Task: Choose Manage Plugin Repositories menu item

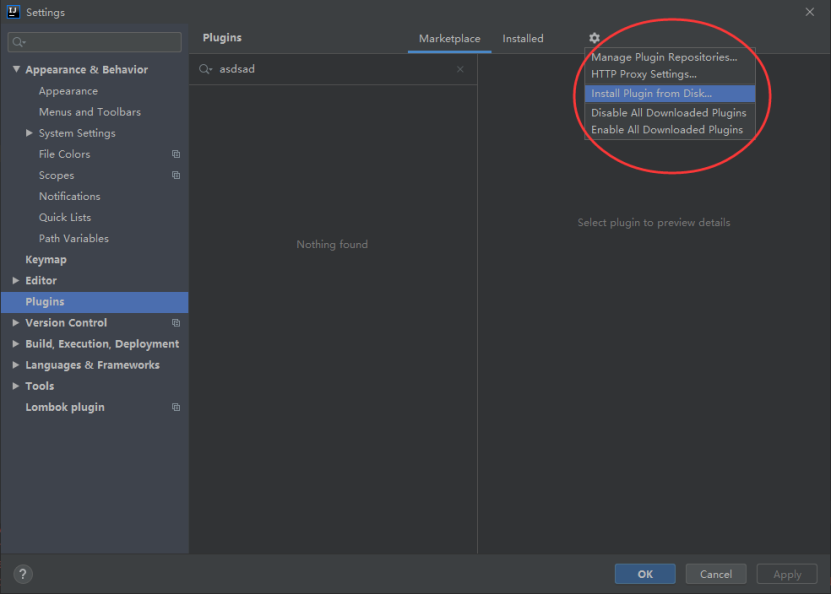Action: 669,57
